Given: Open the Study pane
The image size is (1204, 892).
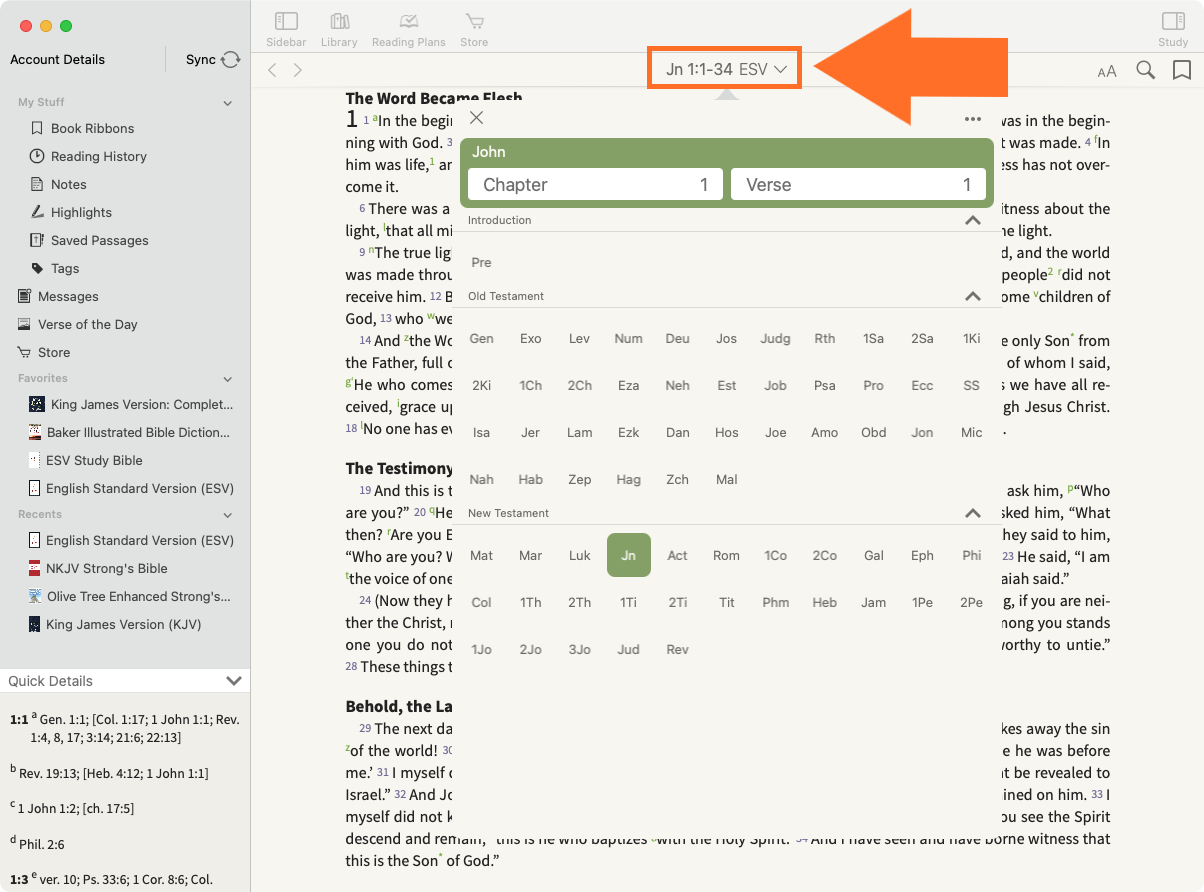Looking at the screenshot, I should click(x=1173, y=29).
